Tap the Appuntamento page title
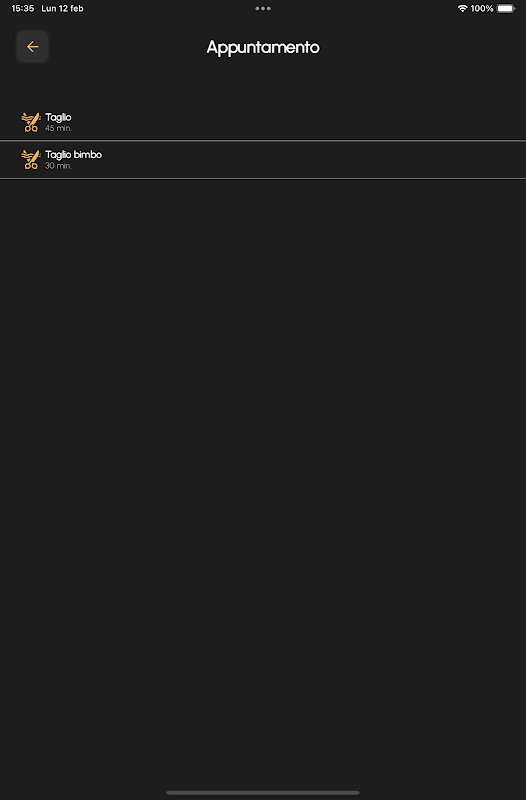 [263, 47]
